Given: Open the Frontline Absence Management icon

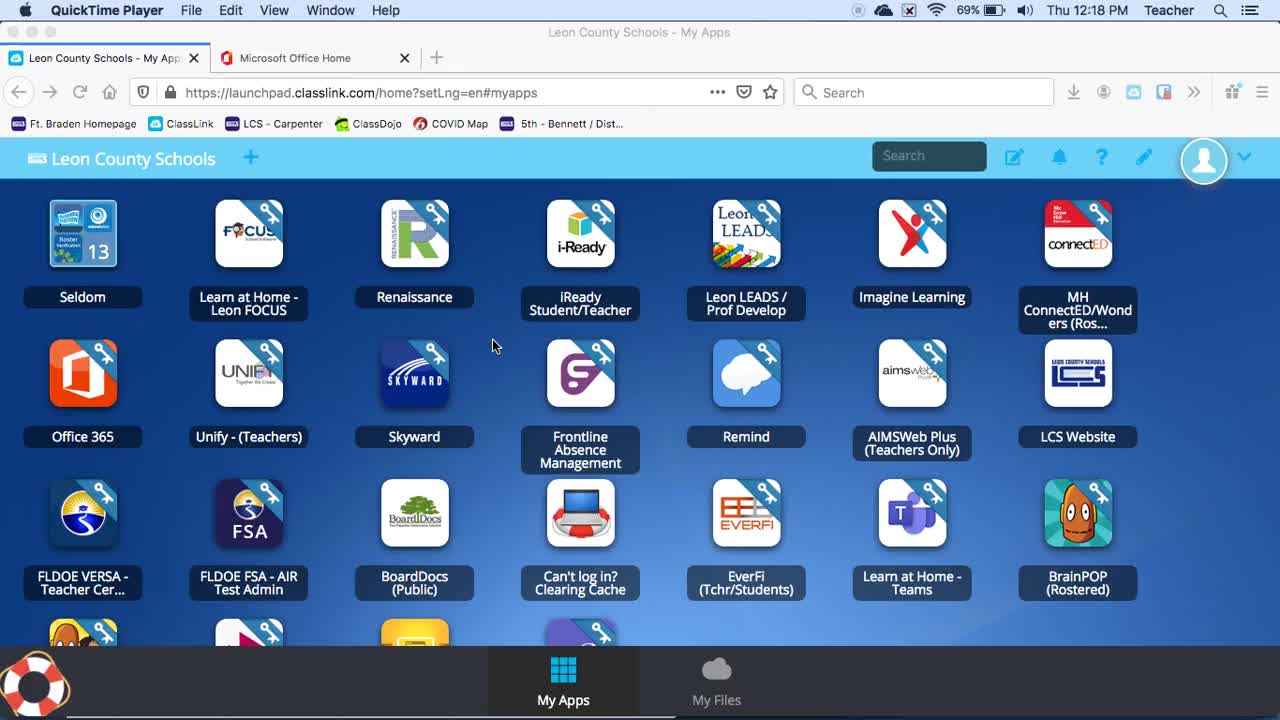Looking at the screenshot, I should (581, 374).
